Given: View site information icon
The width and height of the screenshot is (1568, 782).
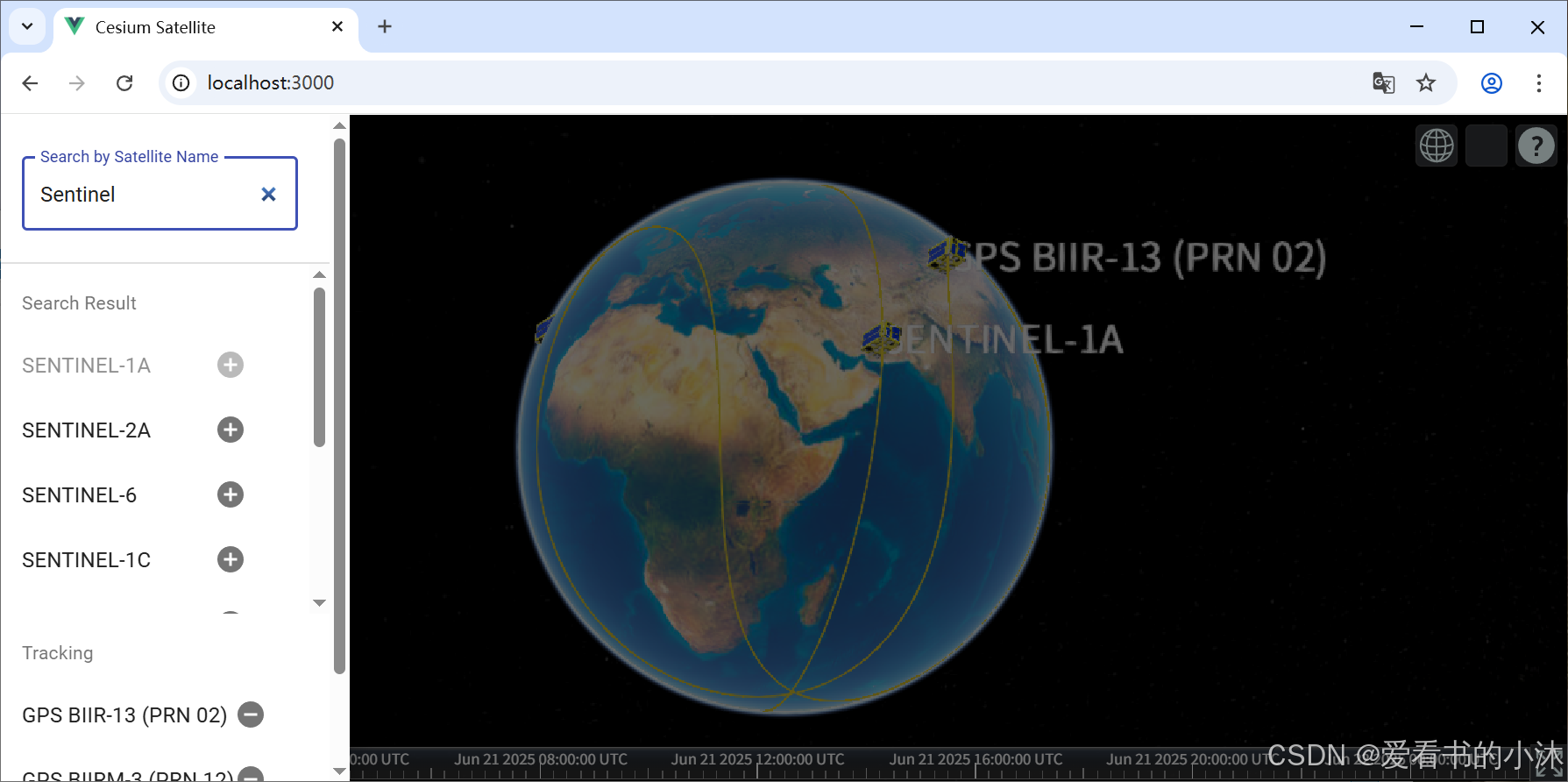Looking at the screenshot, I should (181, 82).
